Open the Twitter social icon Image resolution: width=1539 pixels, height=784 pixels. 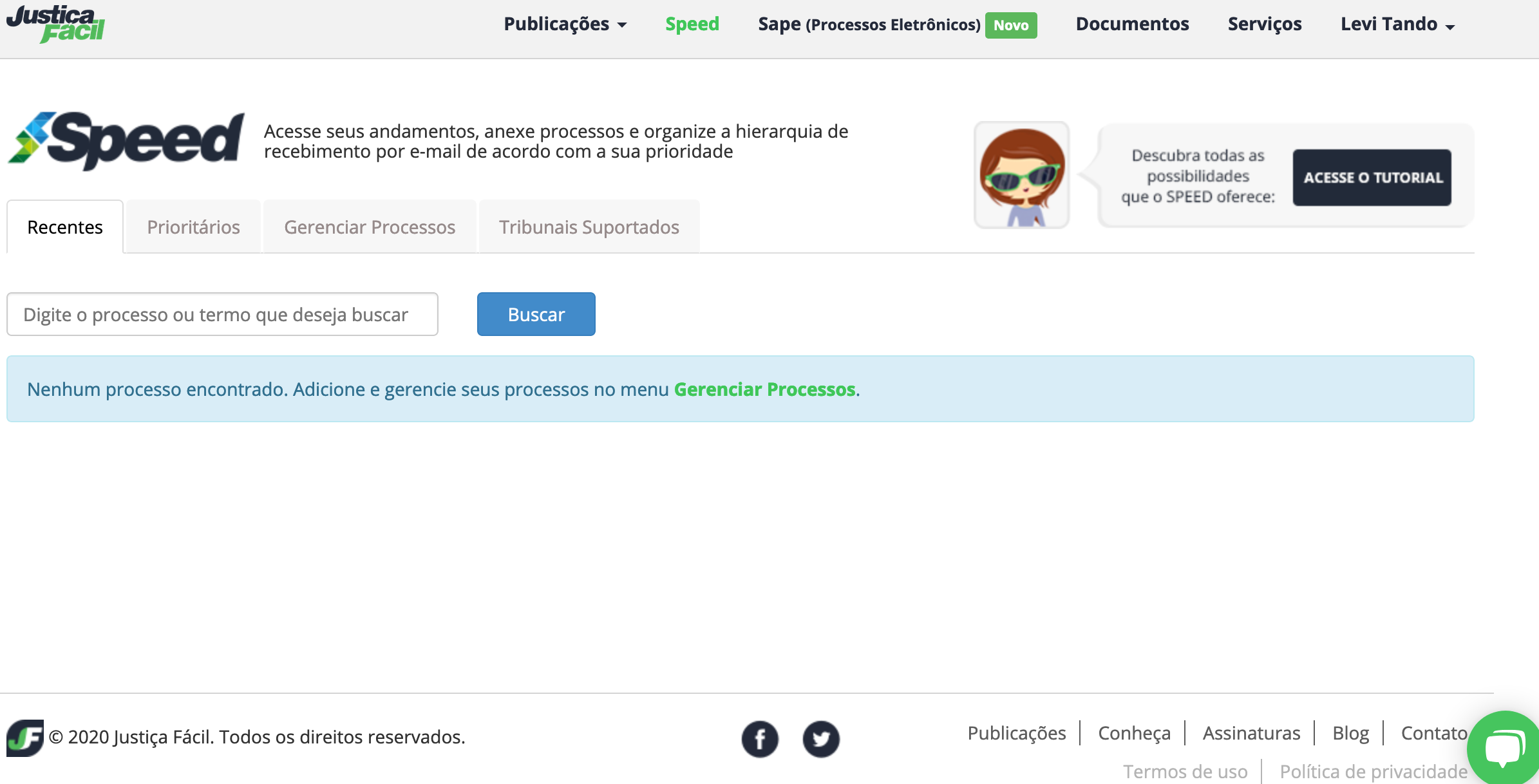click(x=821, y=738)
